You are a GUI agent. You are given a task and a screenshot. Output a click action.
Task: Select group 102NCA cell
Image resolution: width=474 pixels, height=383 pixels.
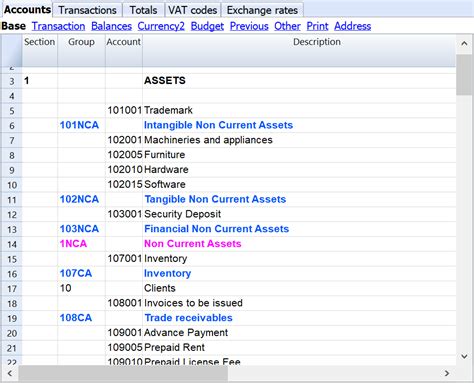[81, 199]
